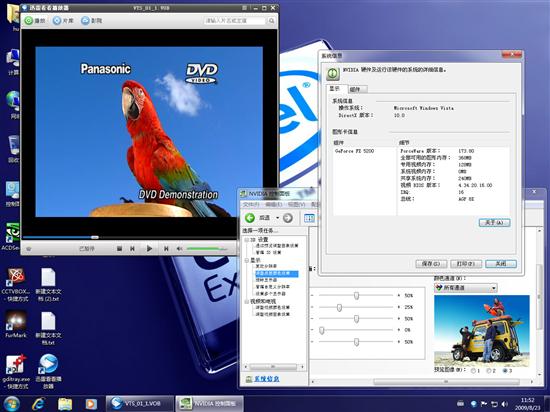Click the jeep preview image
This screenshot has width=550, height=412.
[x=482, y=330]
